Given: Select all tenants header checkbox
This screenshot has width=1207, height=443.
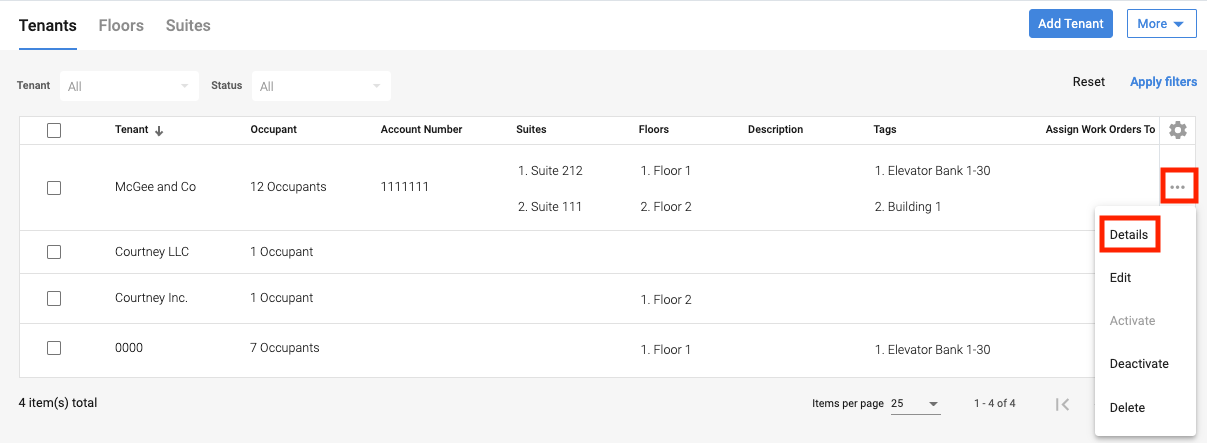Looking at the screenshot, I should point(54,130).
